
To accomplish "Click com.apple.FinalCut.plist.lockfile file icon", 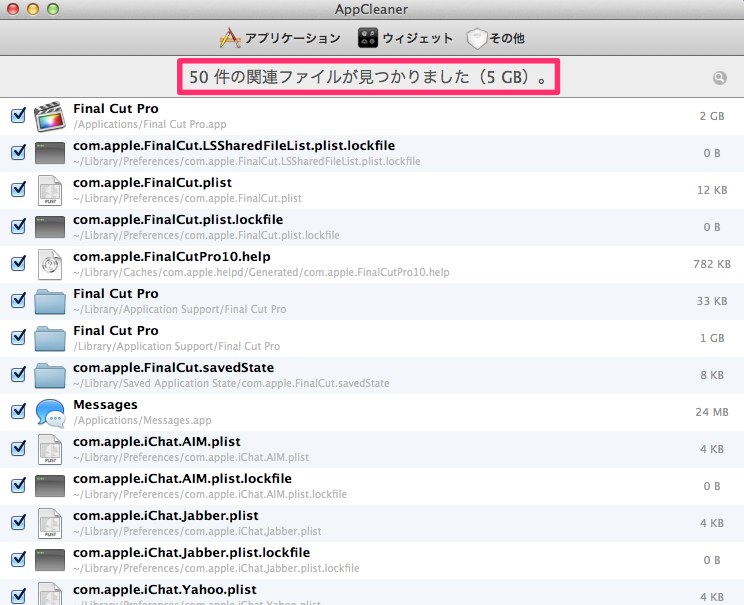I will click(x=50, y=227).
